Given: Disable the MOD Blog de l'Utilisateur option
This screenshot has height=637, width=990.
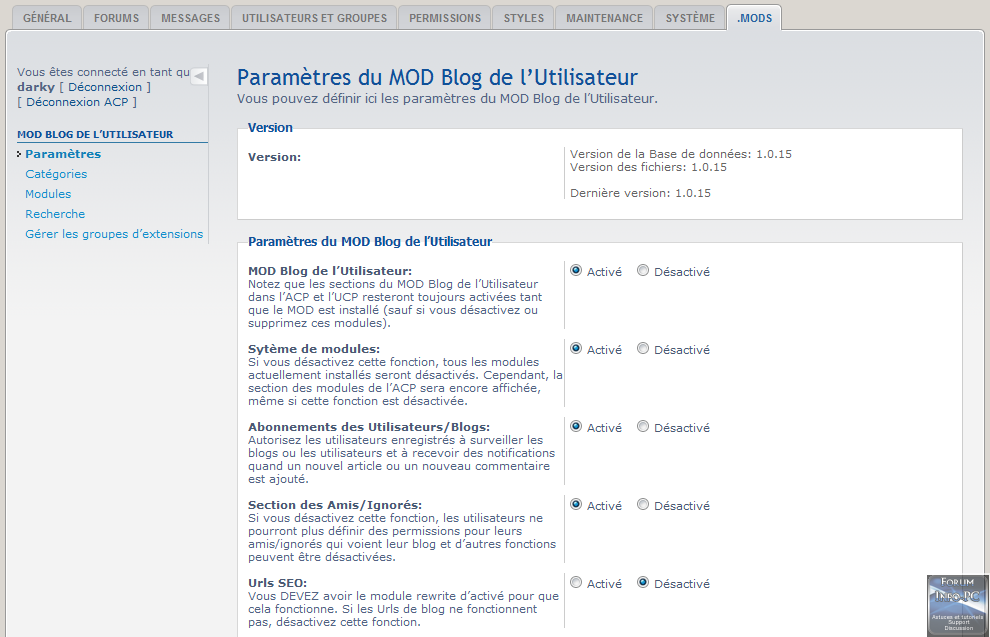Looking at the screenshot, I should (x=643, y=271).
